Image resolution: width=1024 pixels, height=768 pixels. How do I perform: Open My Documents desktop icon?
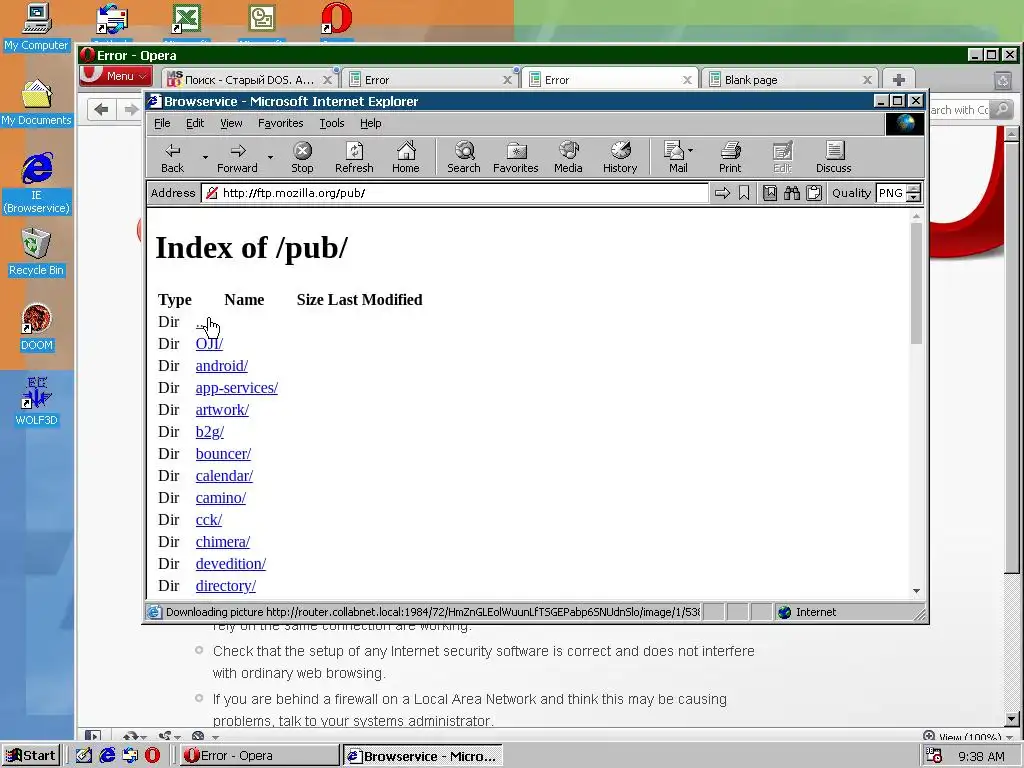point(36,103)
